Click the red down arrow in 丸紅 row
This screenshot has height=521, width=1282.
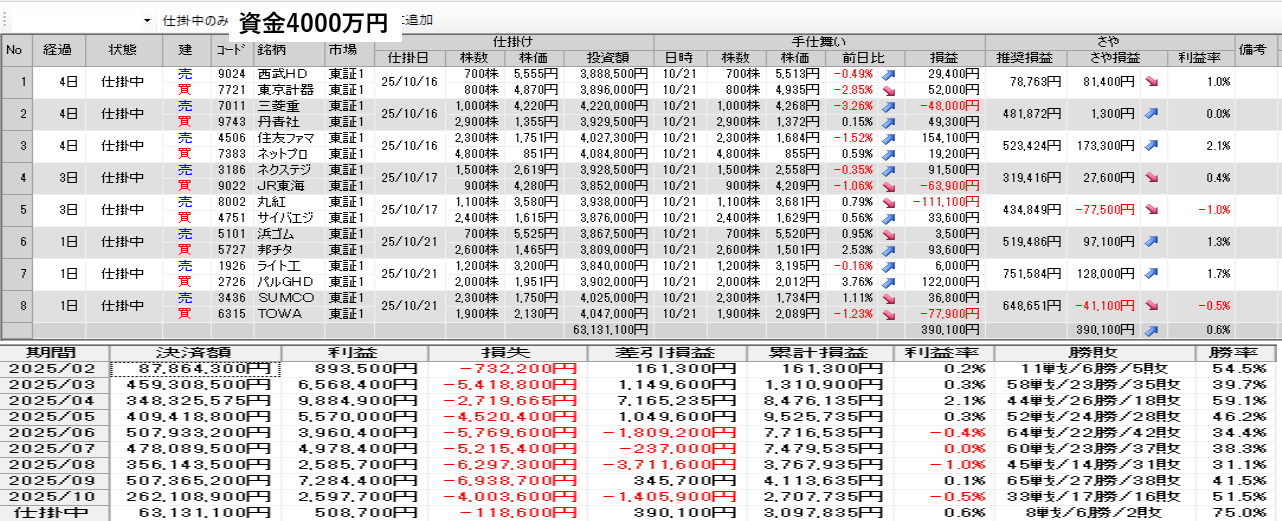pyautogui.click(x=886, y=201)
